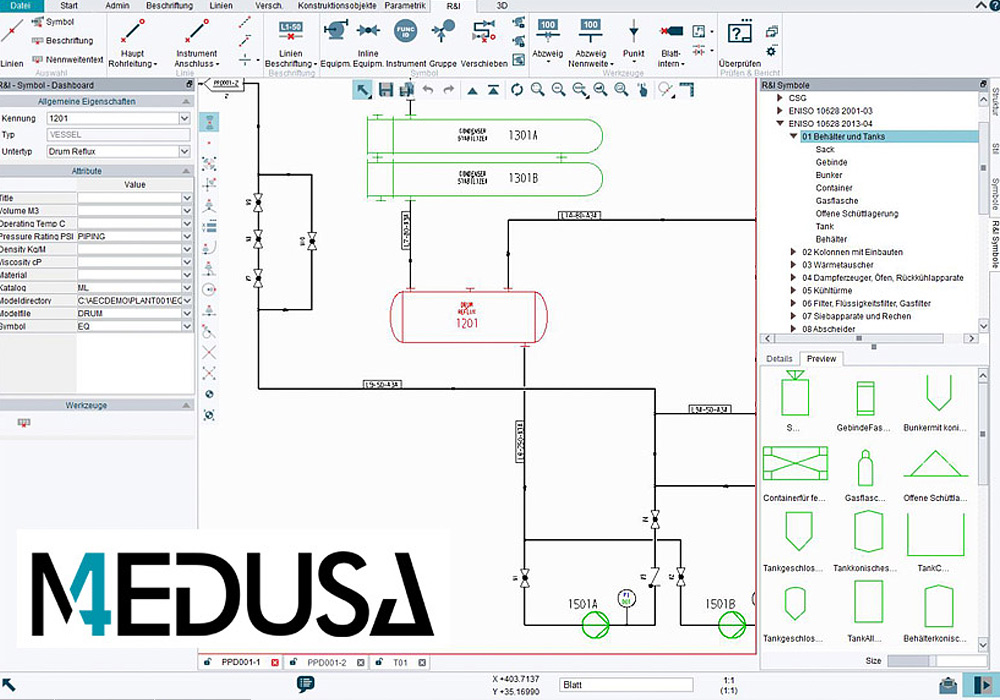Viewport: 1000px width, 700px height.
Task: Open the Modelfile DRUM dropdown
Action: (x=187, y=314)
